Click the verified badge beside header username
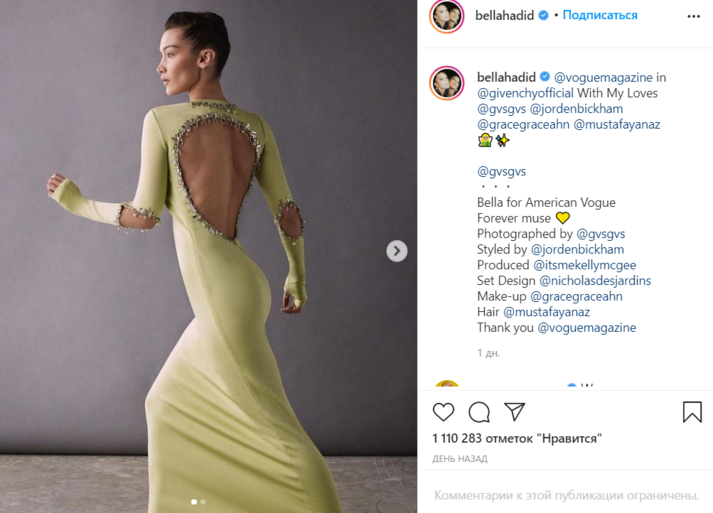713x513 pixels. [x=543, y=15]
